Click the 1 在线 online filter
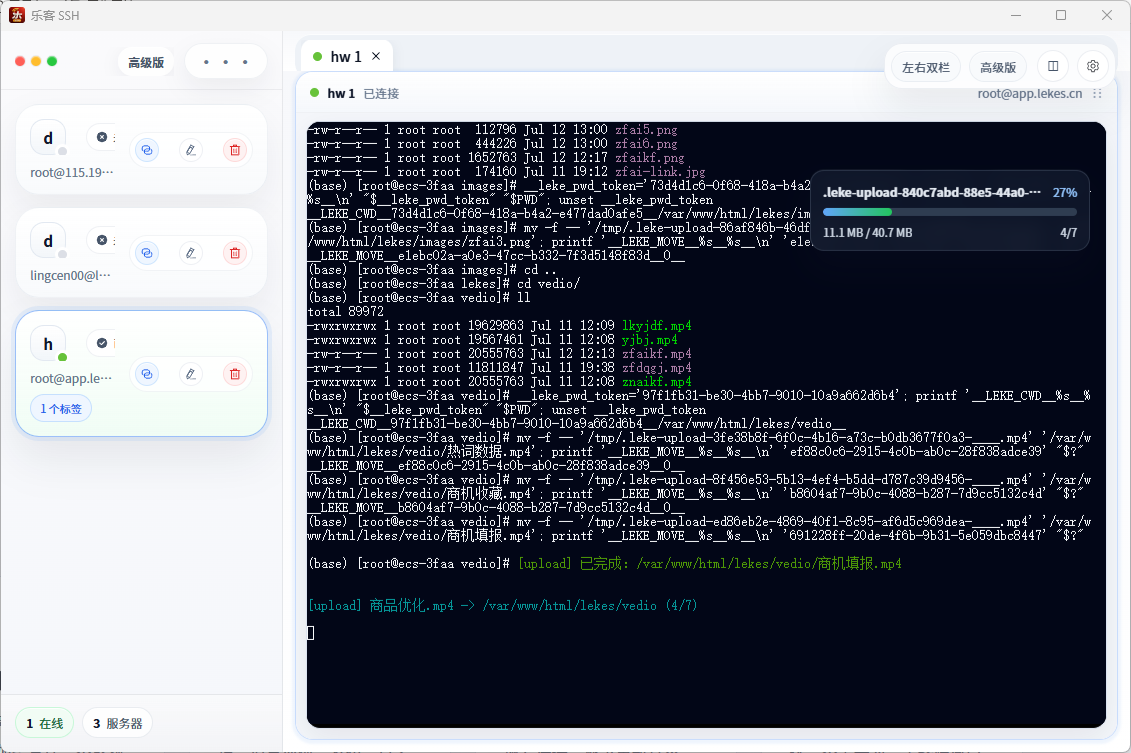This screenshot has height=753, width=1131. (x=45, y=723)
